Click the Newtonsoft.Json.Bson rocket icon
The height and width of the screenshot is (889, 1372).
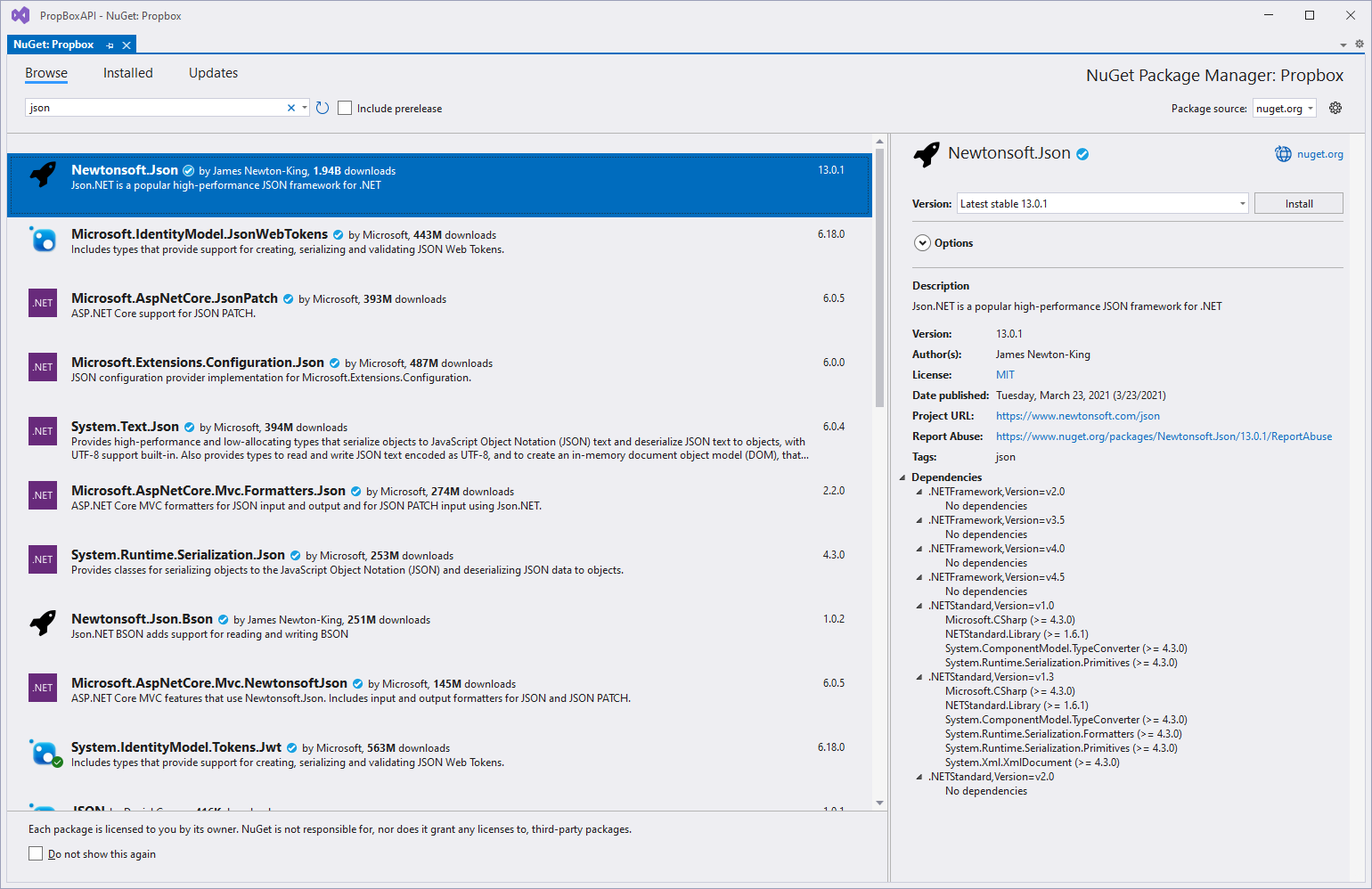tap(43, 623)
